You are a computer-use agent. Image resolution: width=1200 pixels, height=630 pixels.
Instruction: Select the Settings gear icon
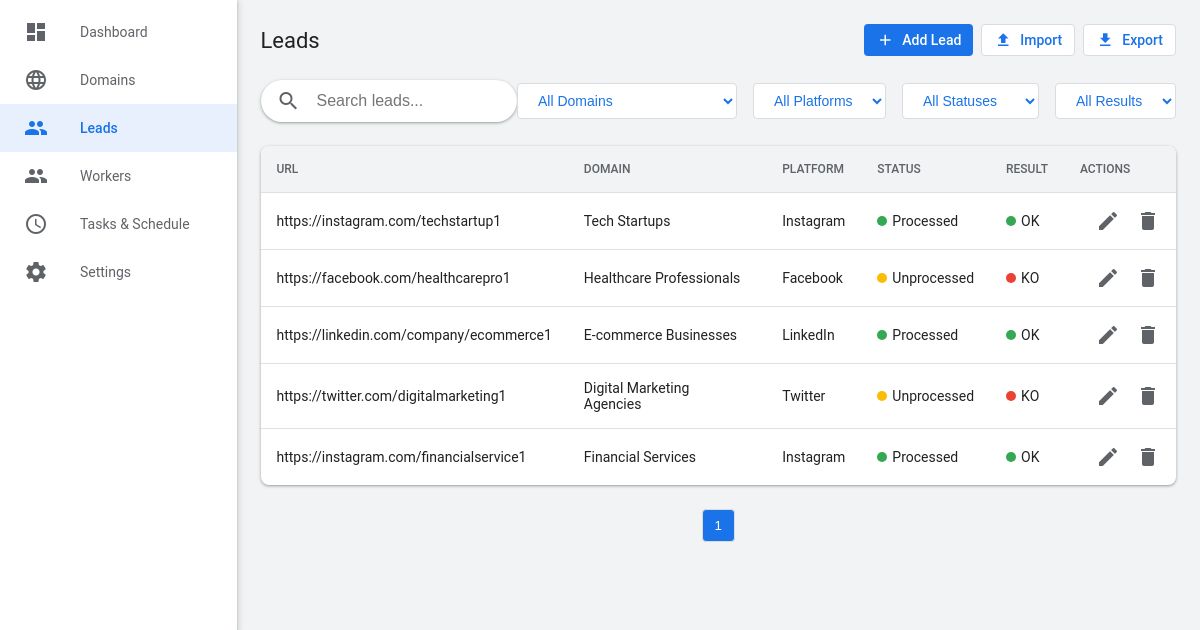[x=36, y=272]
